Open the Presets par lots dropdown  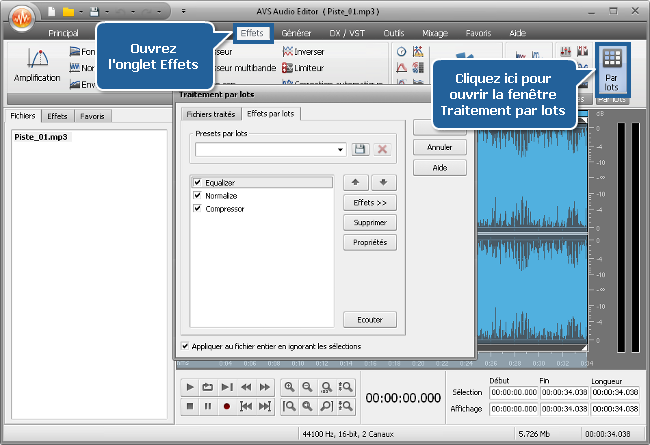tap(340, 149)
